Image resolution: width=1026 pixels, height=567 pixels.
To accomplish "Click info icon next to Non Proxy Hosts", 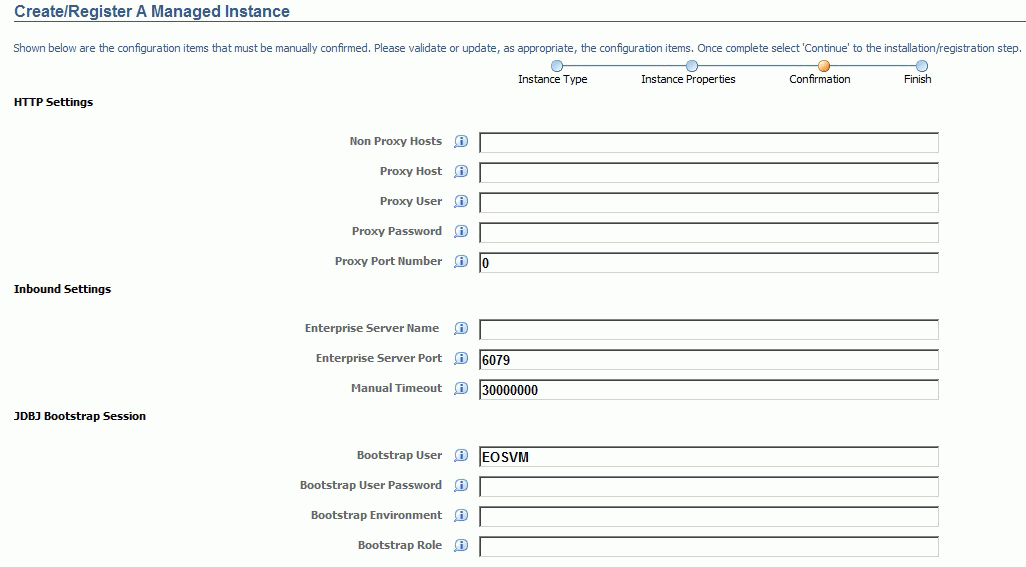I will tap(461, 142).
